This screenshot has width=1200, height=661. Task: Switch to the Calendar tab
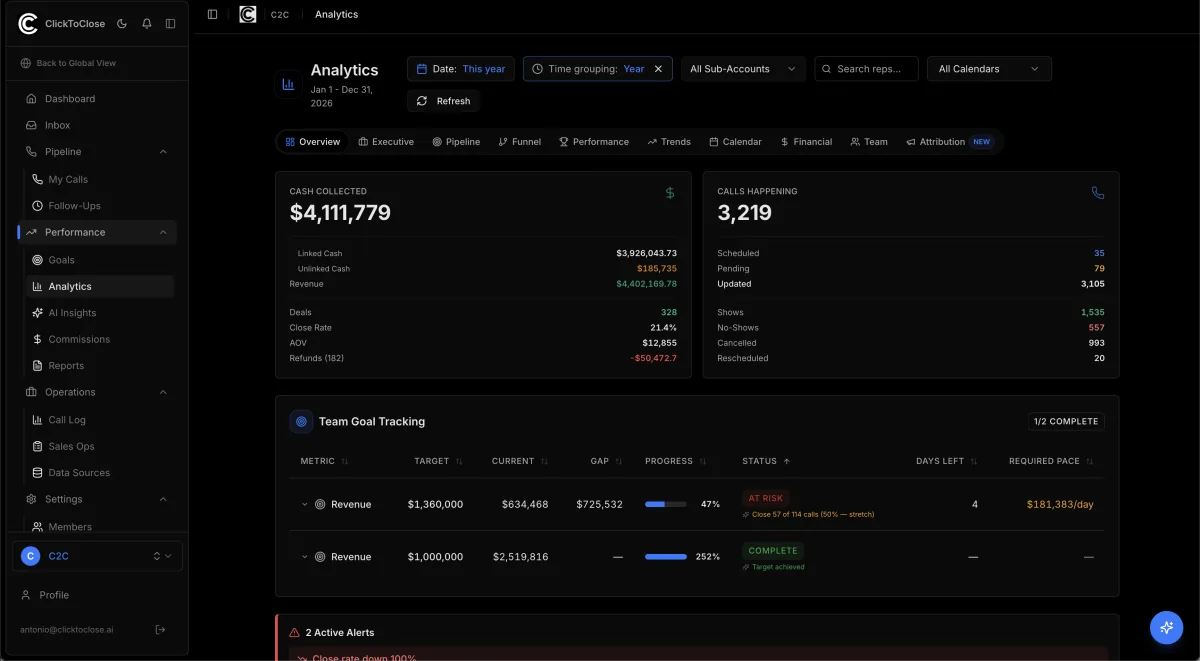(735, 142)
